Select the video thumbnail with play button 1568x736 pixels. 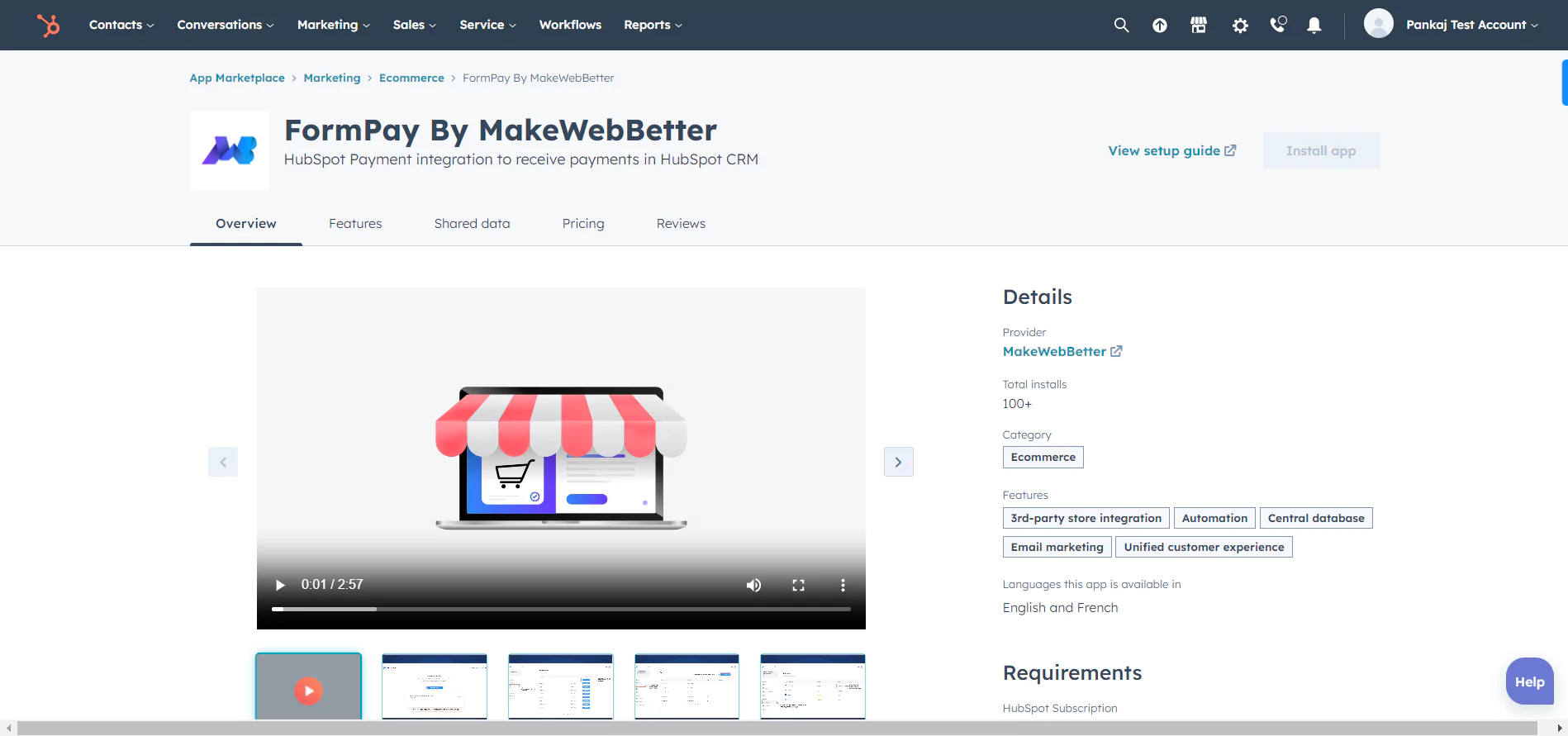click(x=308, y=686)
